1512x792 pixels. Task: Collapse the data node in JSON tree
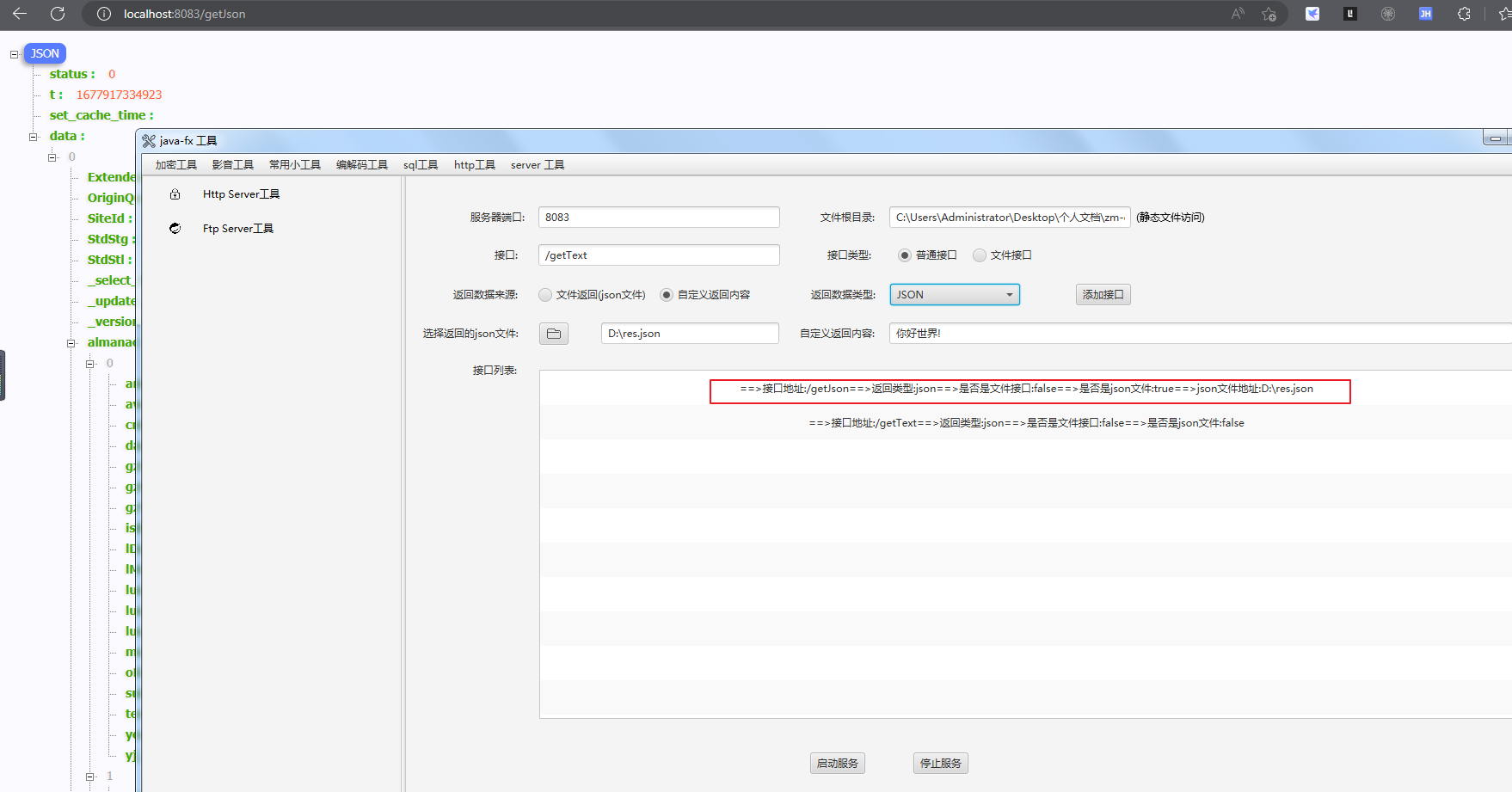click(34, 137)
